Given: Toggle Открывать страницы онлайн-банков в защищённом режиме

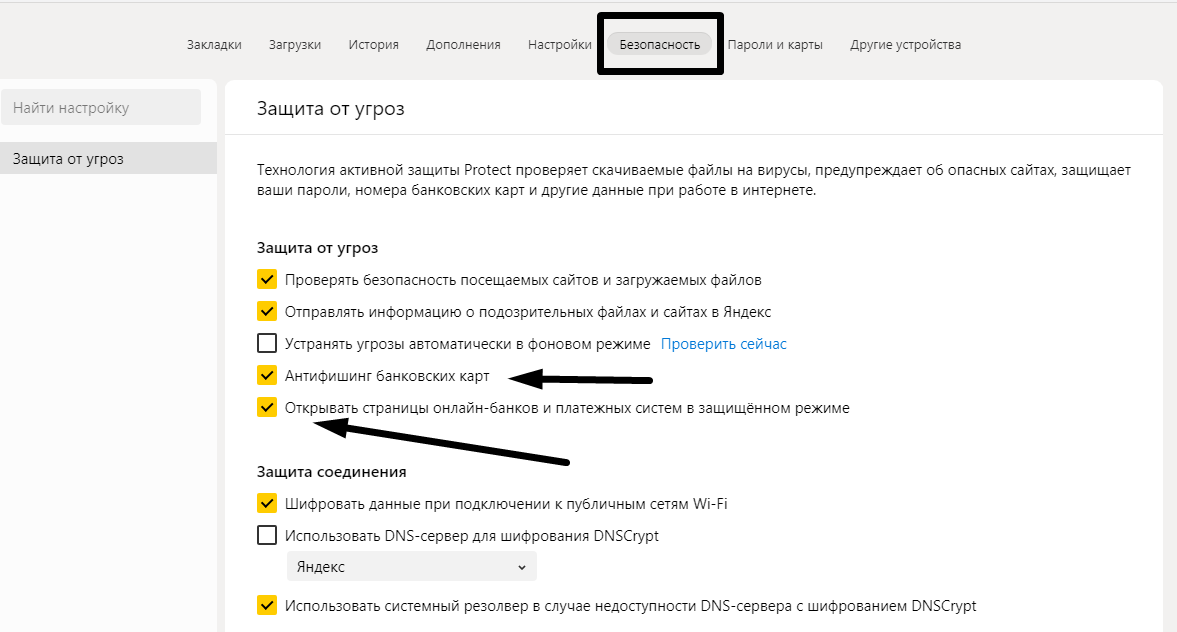Looking at the screenshot, I should tap(266, 407).
